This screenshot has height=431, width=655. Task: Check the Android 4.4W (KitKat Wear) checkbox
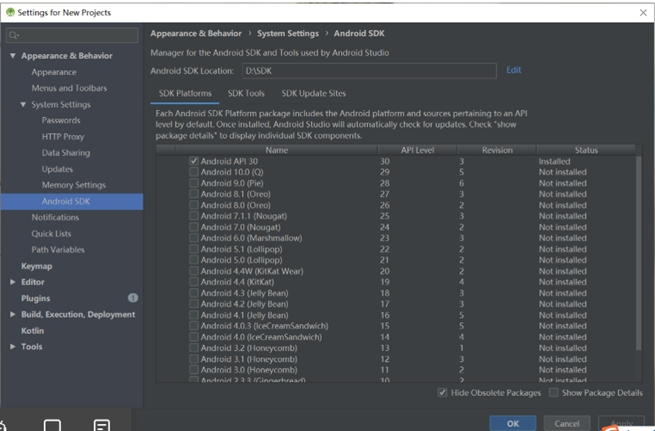click(194, 271)
